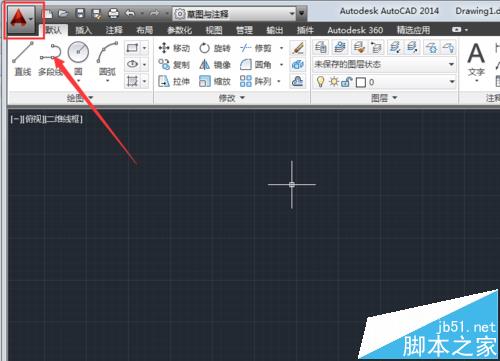Open the 输出 ribbon tab
Image resolution: width=500 pixels, height=361 pixels.
coord(275,30)
